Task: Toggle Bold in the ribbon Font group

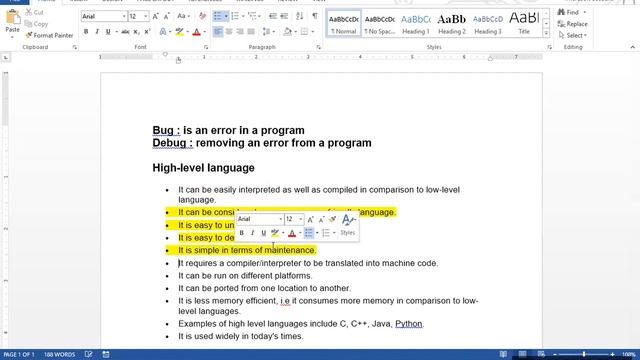Action: pos(86,31)
